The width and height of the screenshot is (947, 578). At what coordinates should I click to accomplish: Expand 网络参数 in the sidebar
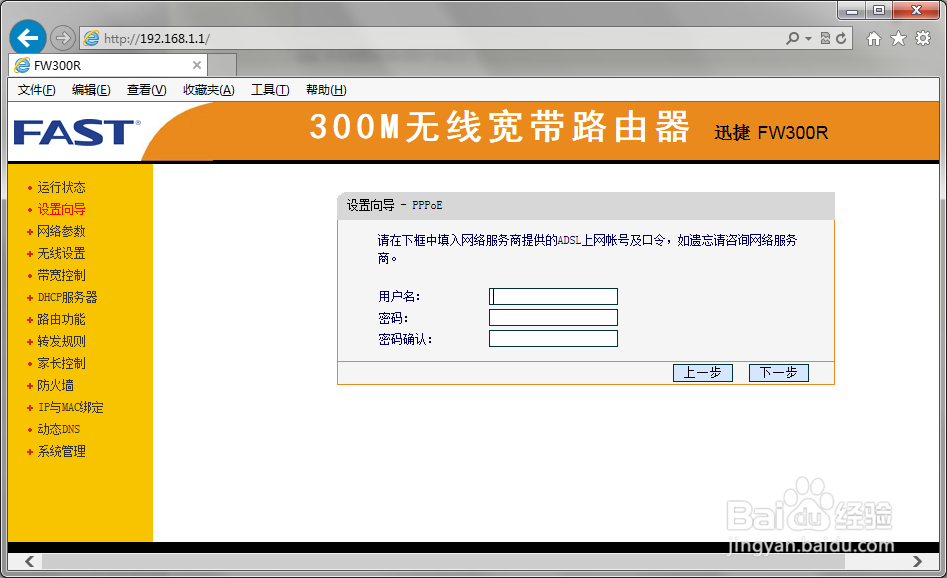(61, 231)
